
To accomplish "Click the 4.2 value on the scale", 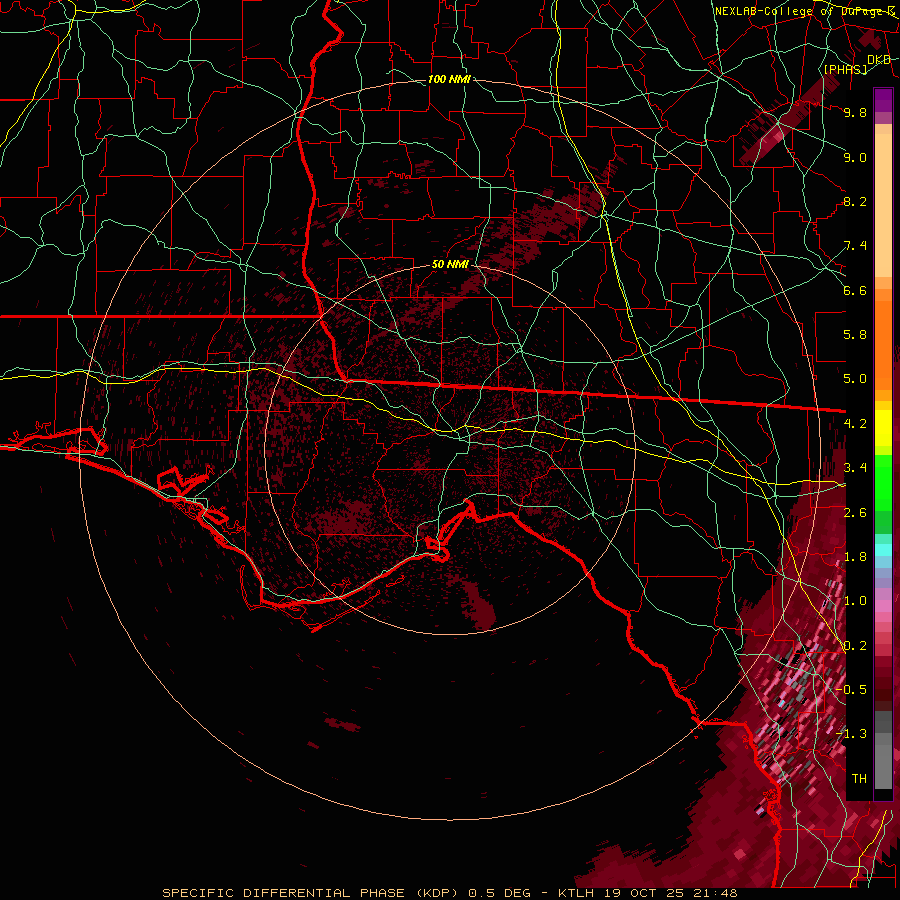I will tap(855, 424).
